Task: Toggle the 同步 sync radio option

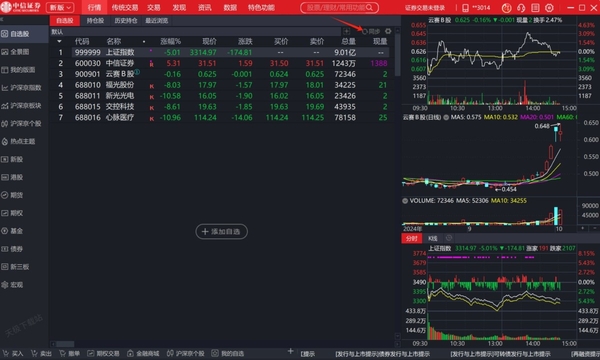Action: [x=370, y=31]
